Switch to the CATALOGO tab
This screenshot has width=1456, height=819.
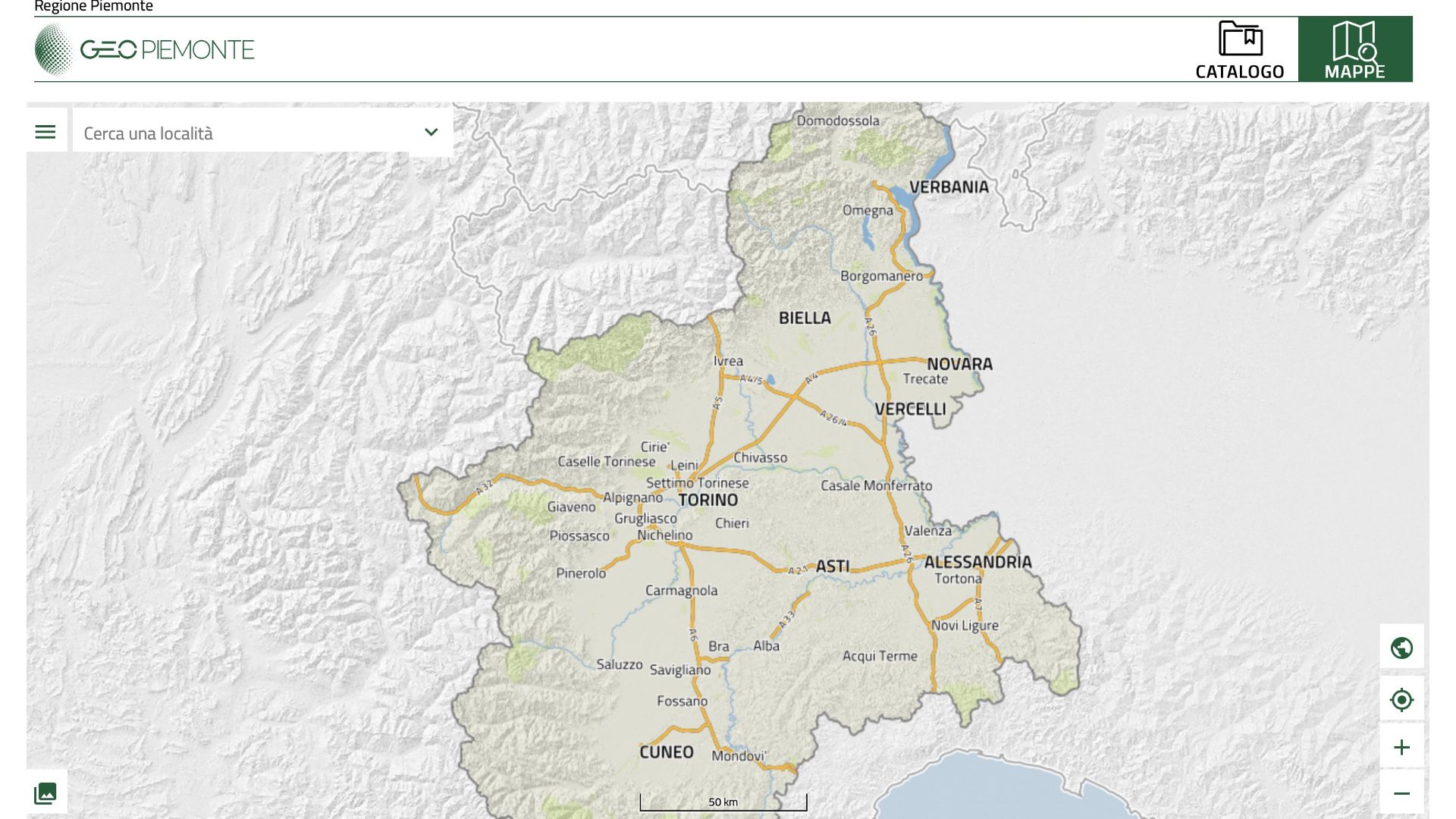point(1240,71)
